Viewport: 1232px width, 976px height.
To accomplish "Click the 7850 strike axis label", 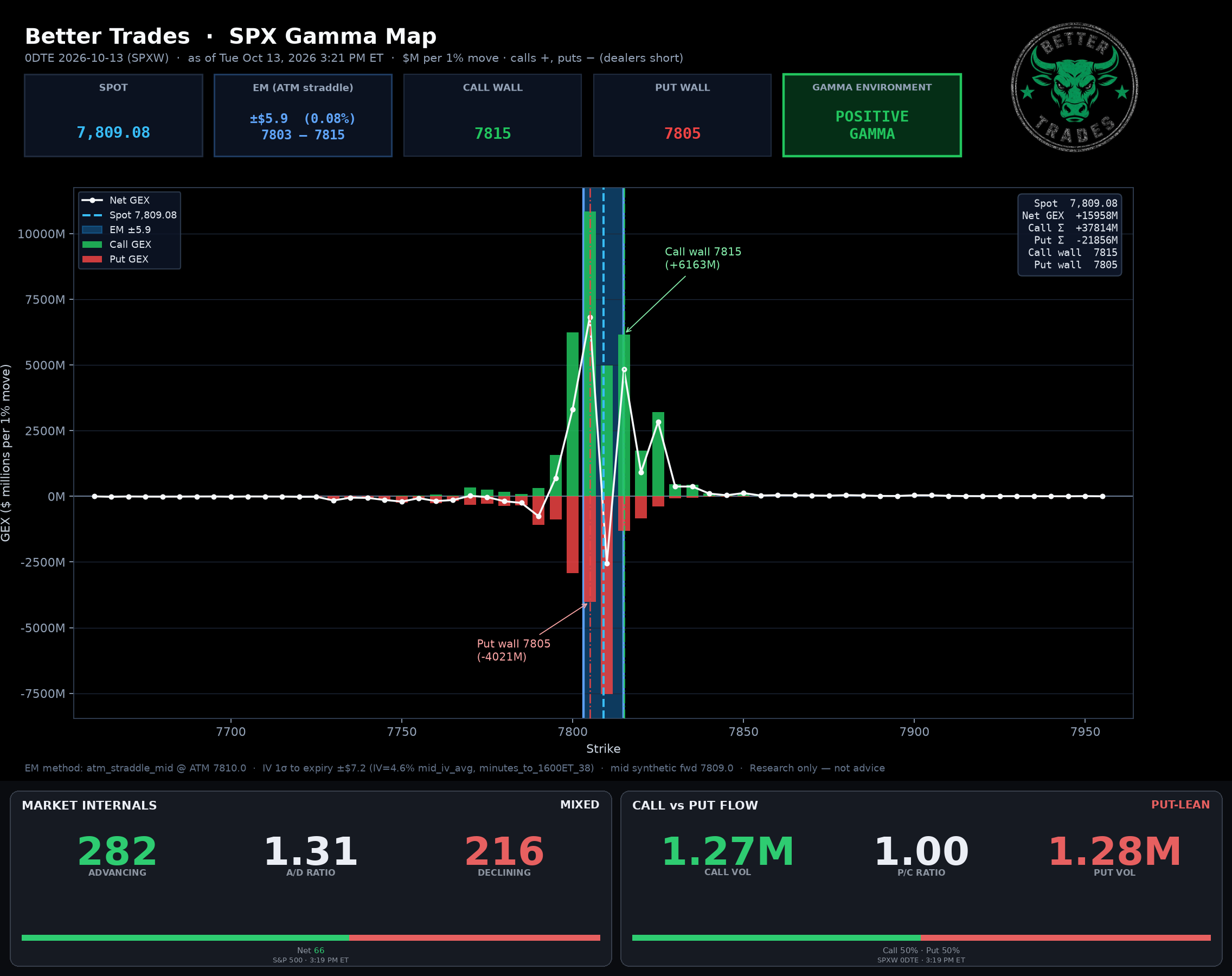I will [x=743, y=731].
